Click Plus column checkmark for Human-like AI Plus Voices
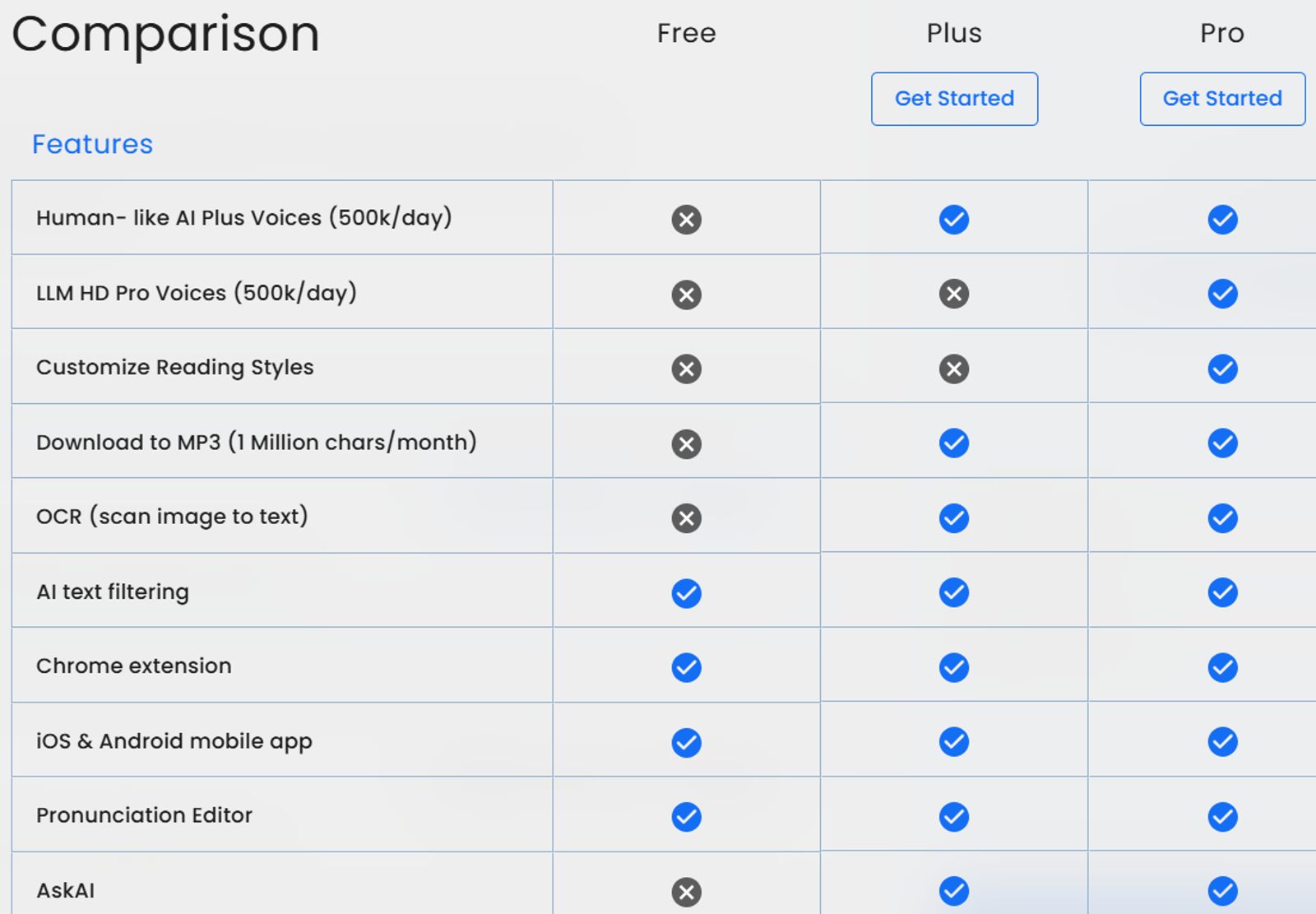 954,220
